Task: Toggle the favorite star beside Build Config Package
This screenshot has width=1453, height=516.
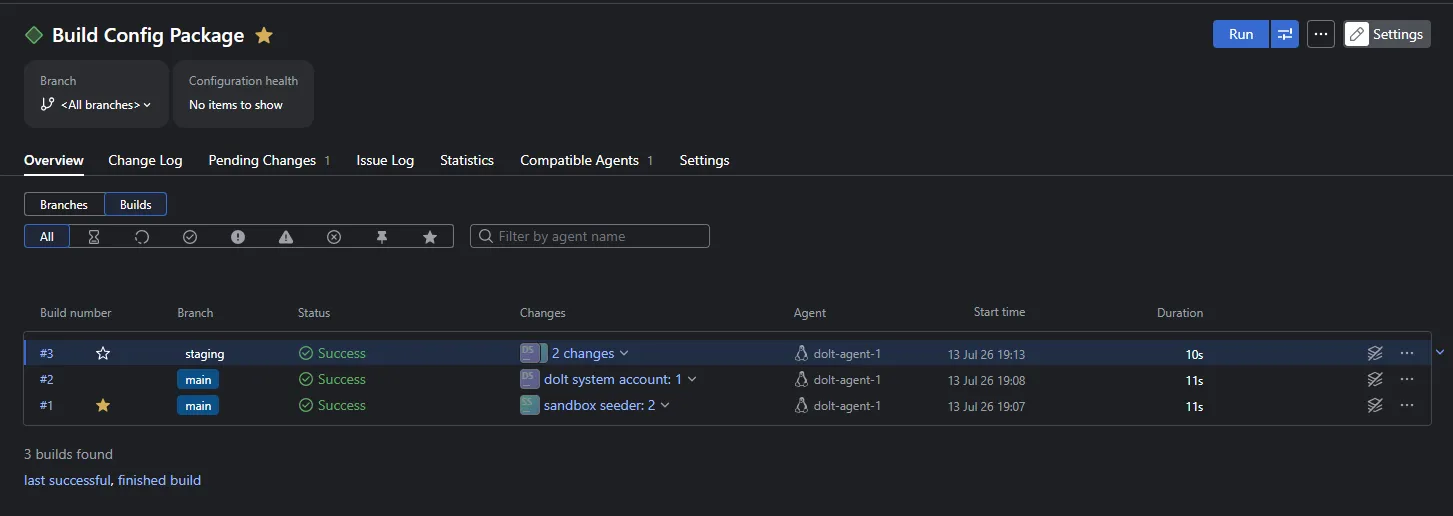Action: pyautogui.click(x=264, y=35)
